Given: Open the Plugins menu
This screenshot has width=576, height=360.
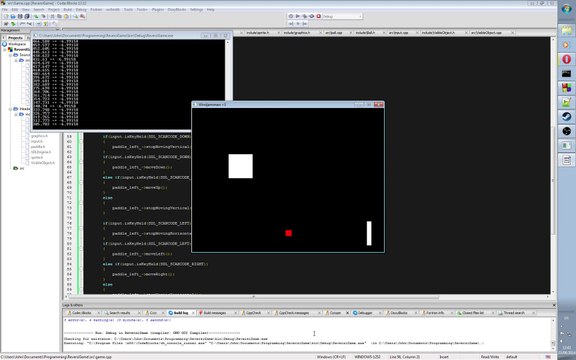Looking at the screenshot, I should point(158,10).
